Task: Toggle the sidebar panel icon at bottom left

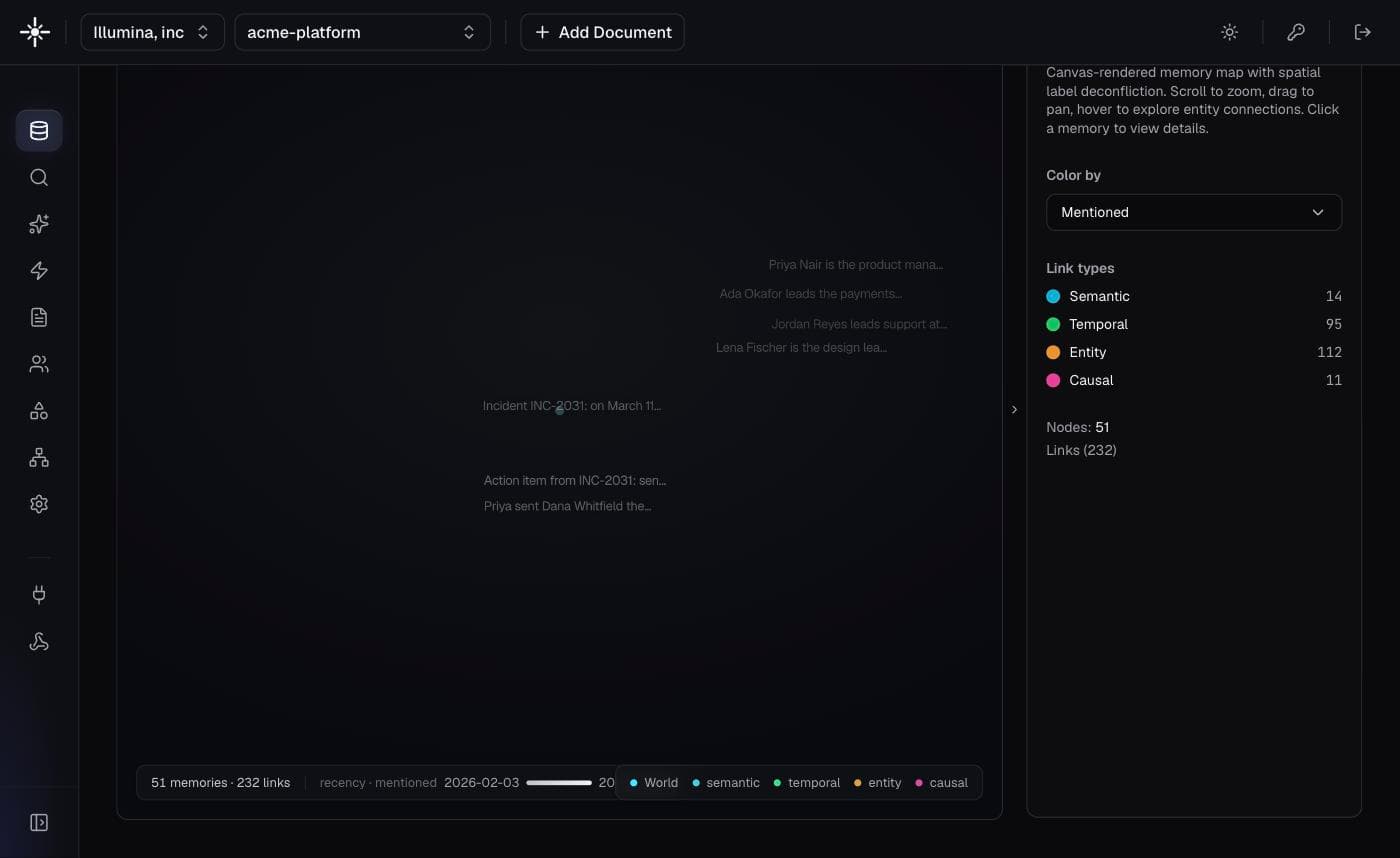Action: [39, 822]
